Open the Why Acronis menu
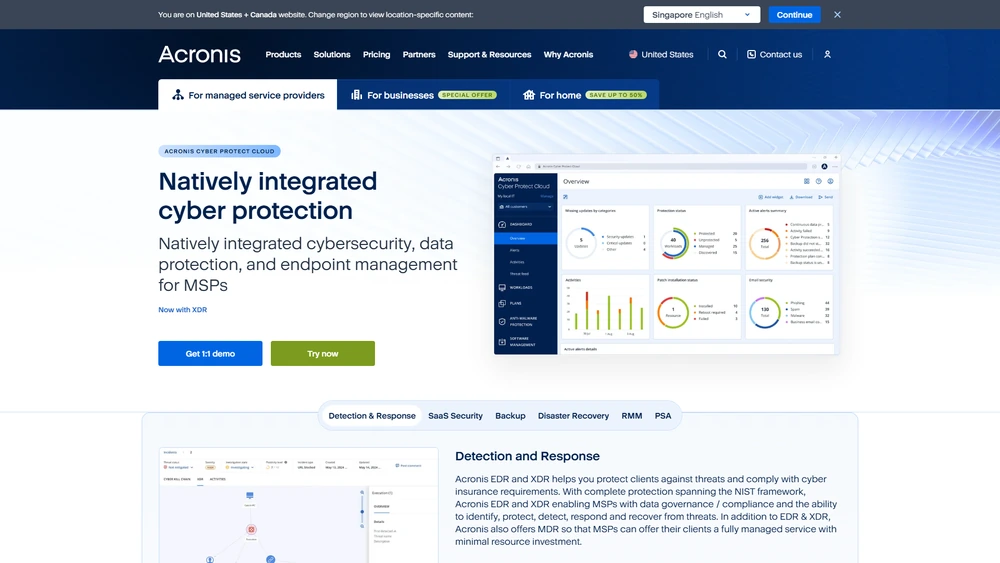1000x563 pixels. pyautogui.click(x=568, y=54)
